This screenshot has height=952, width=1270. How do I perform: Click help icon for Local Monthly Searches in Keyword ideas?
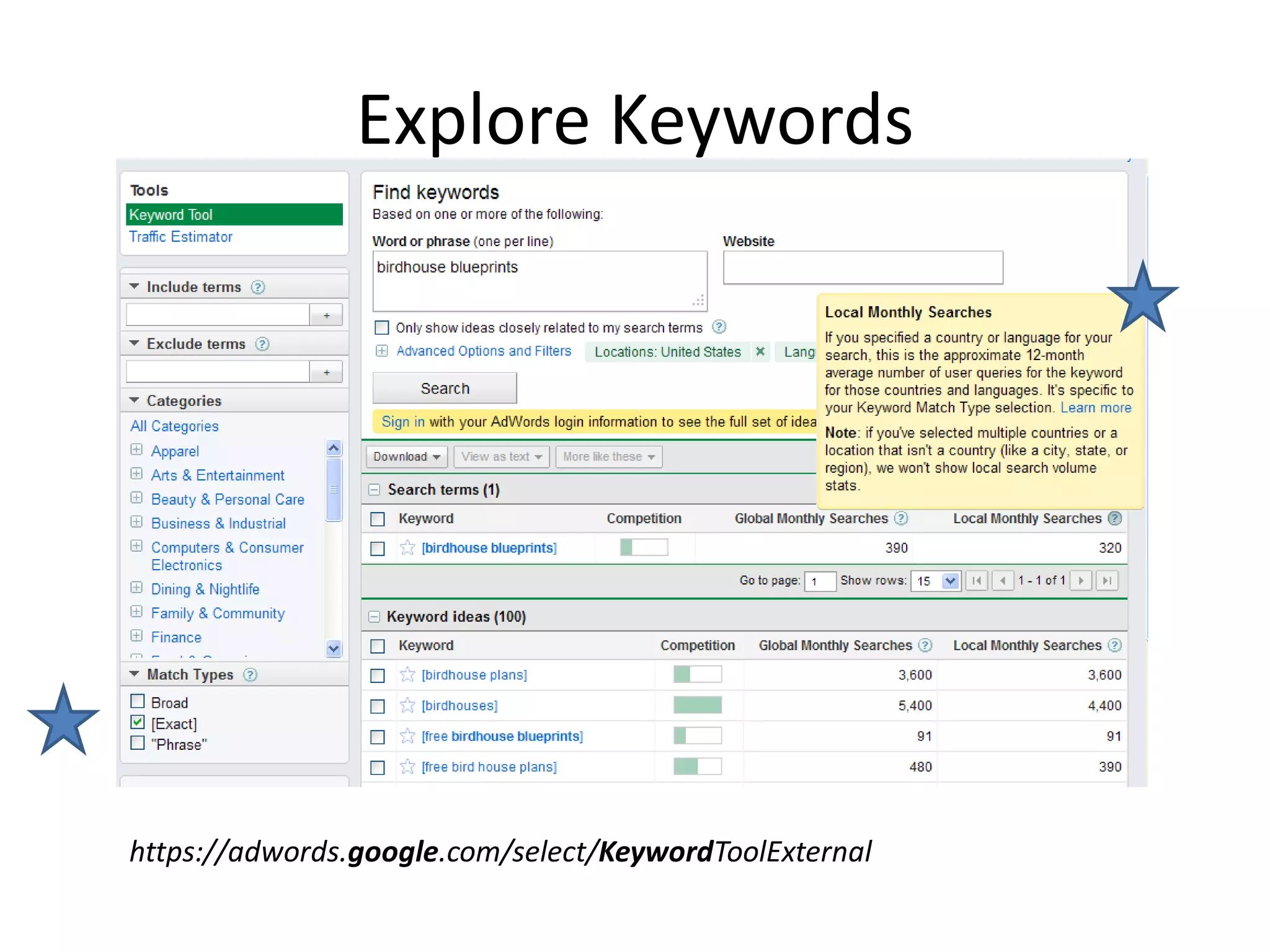[1115, 645]
